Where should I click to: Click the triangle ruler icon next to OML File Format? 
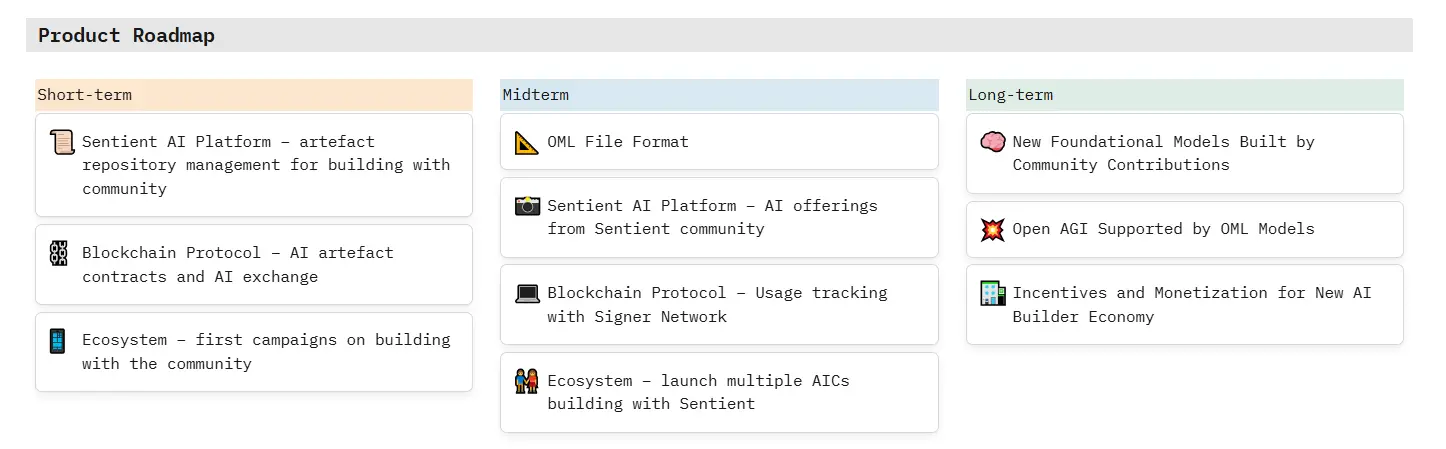pos(527,142)
